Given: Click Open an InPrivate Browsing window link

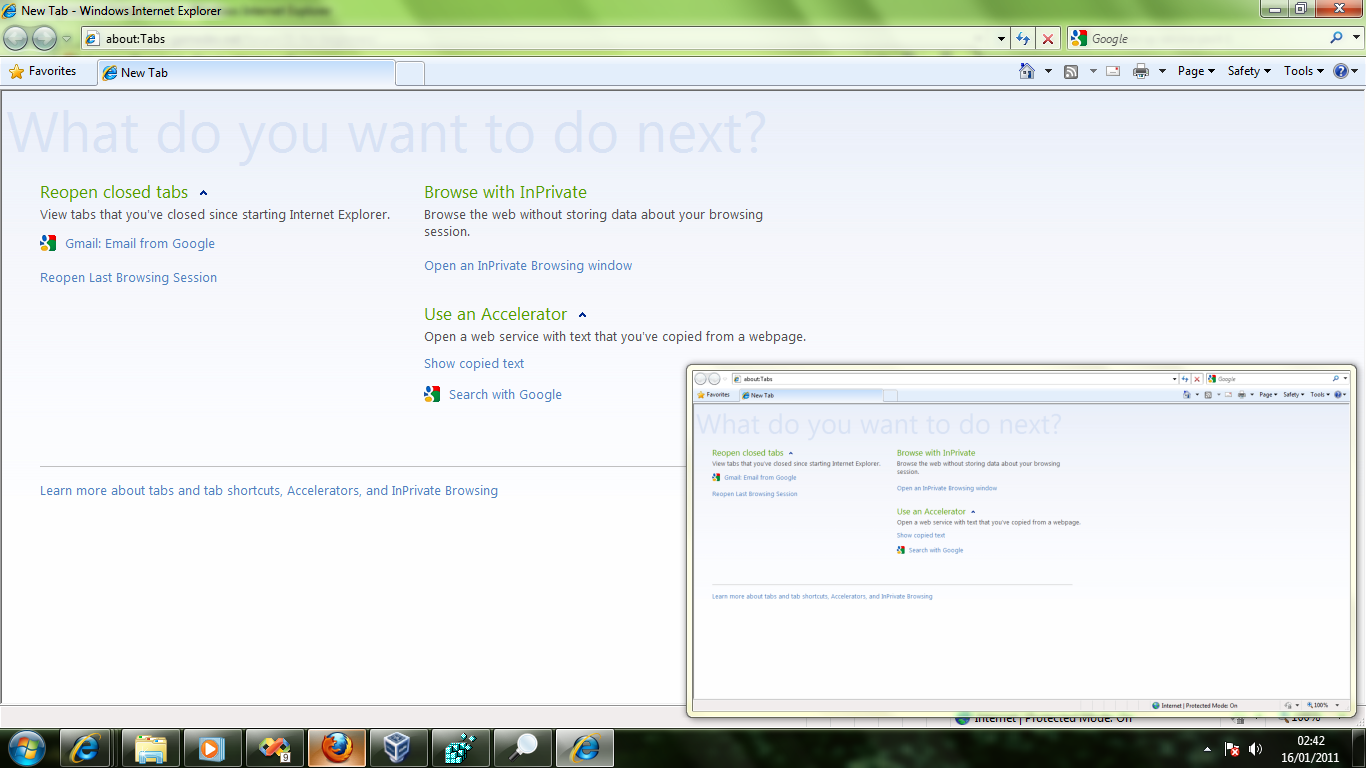Looking at the screenshot, I should 528,266.
